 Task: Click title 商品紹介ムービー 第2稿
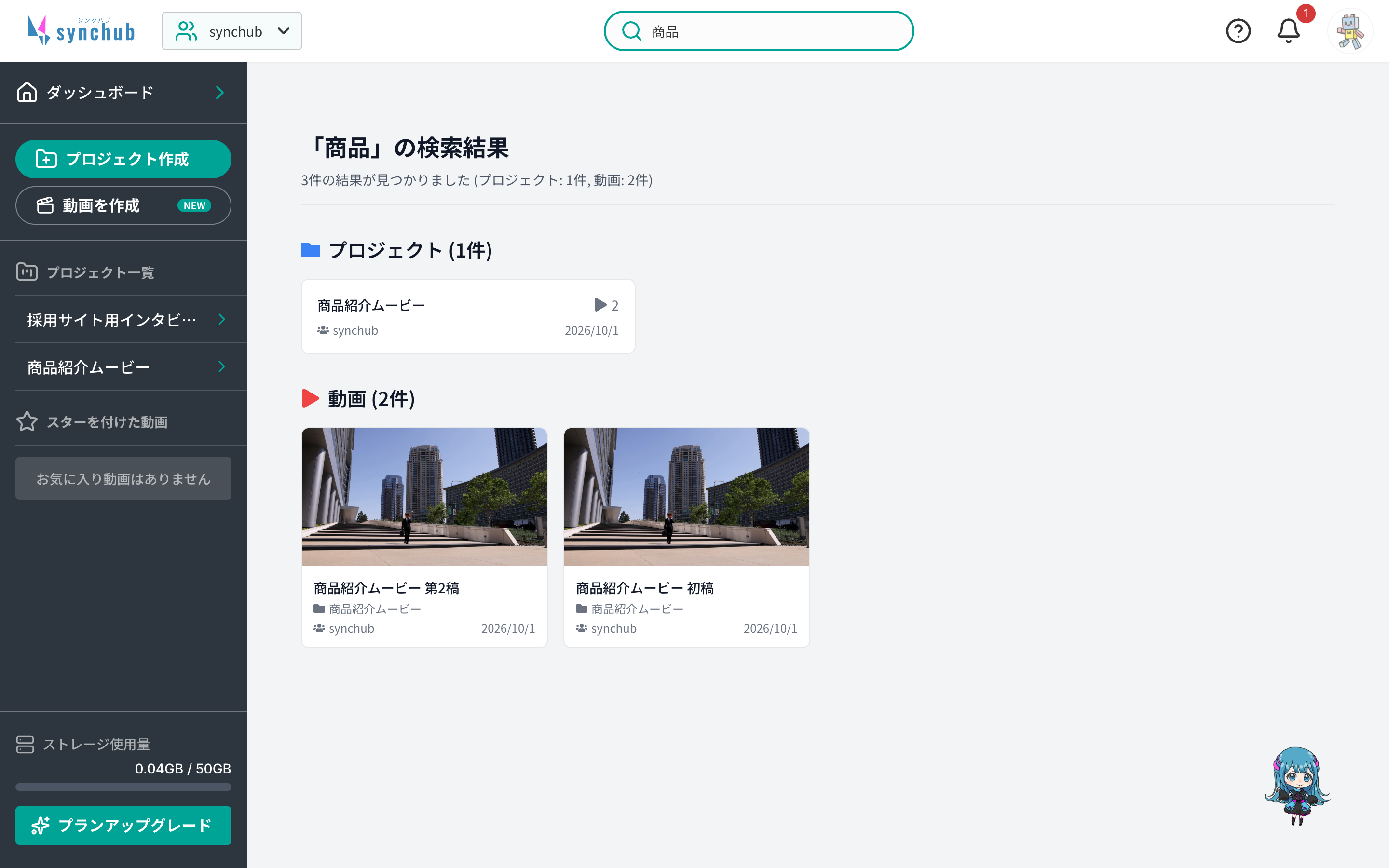(x=386, y=588)
